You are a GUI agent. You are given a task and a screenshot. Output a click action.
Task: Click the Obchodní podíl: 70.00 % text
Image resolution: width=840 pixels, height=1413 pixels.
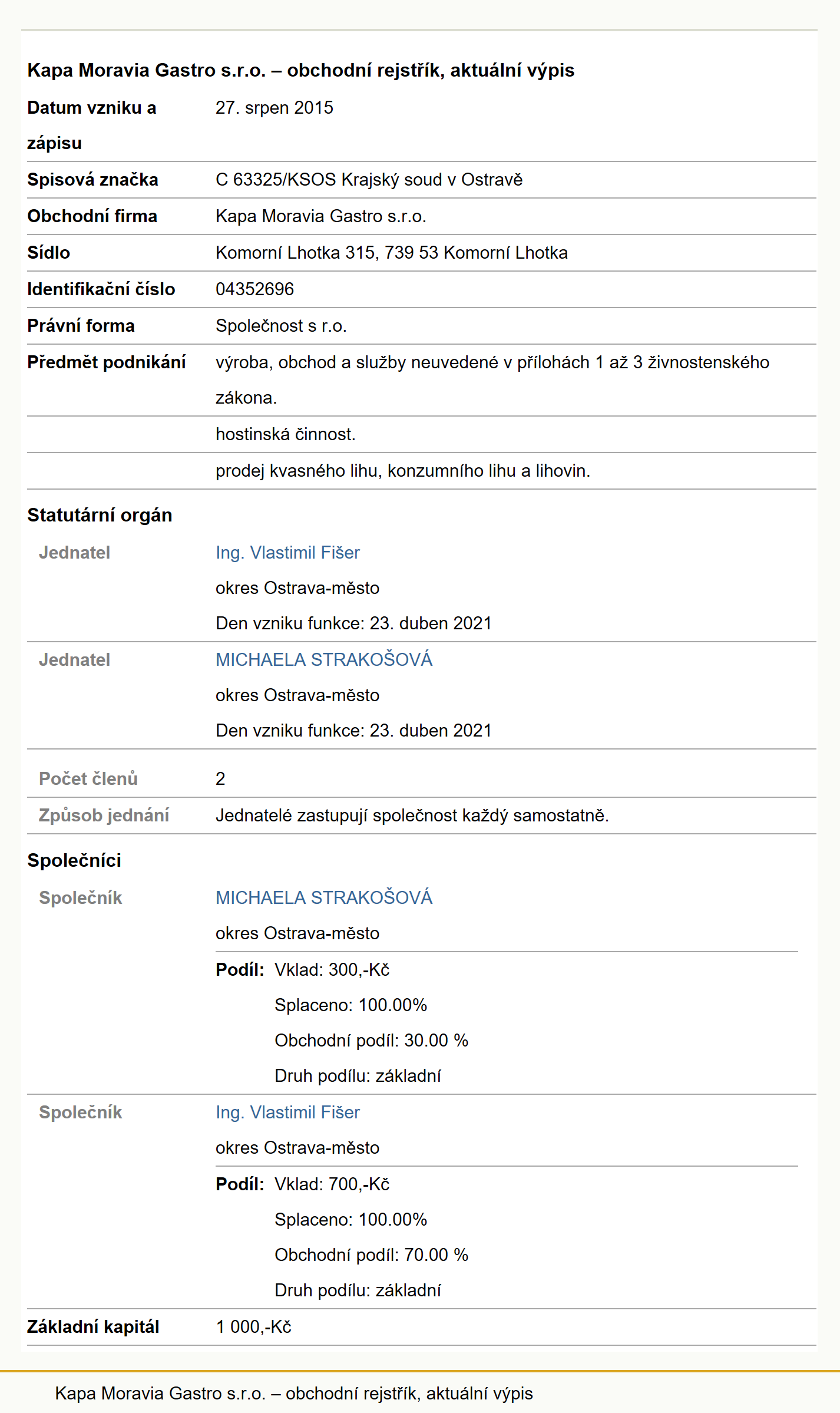pos(372,1255)
